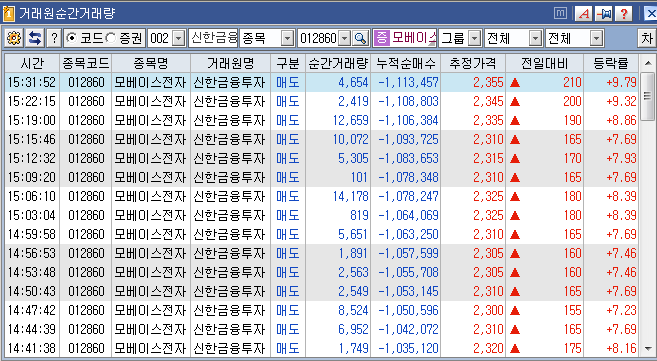Click the scrollbar up arrow

(x=648, y=63)
